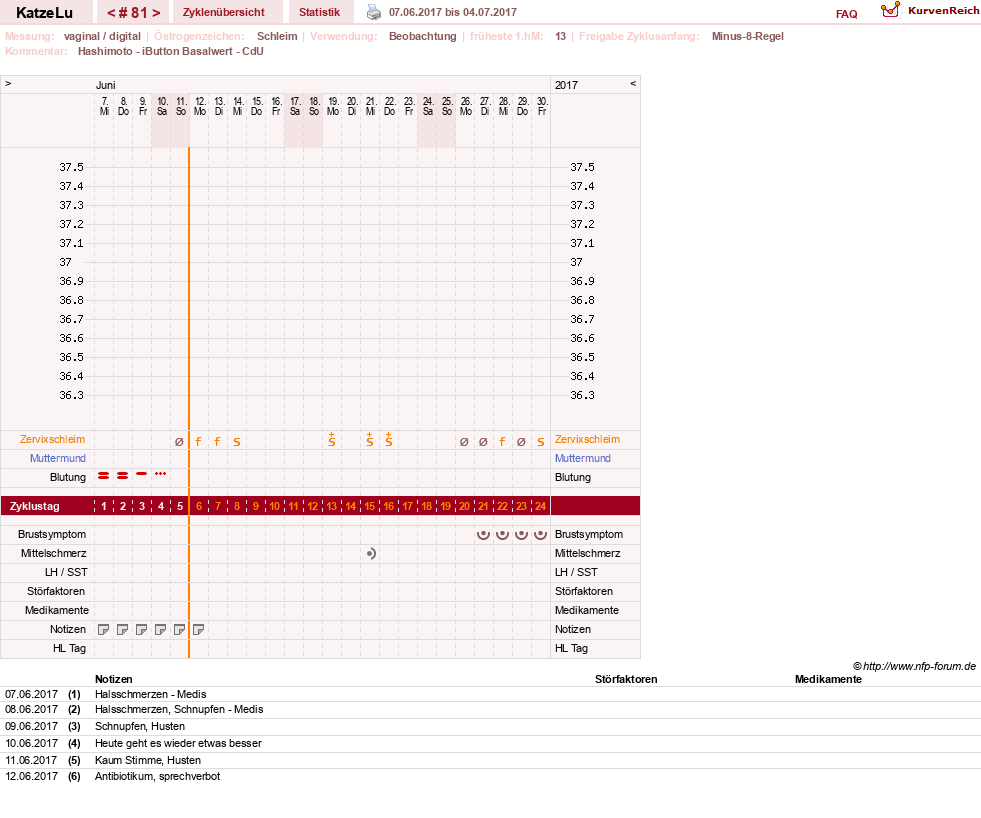The height and width of the screenshot is (818, 981).
Task: Open note icon for cycle day 5
Action: pos(180,630)
